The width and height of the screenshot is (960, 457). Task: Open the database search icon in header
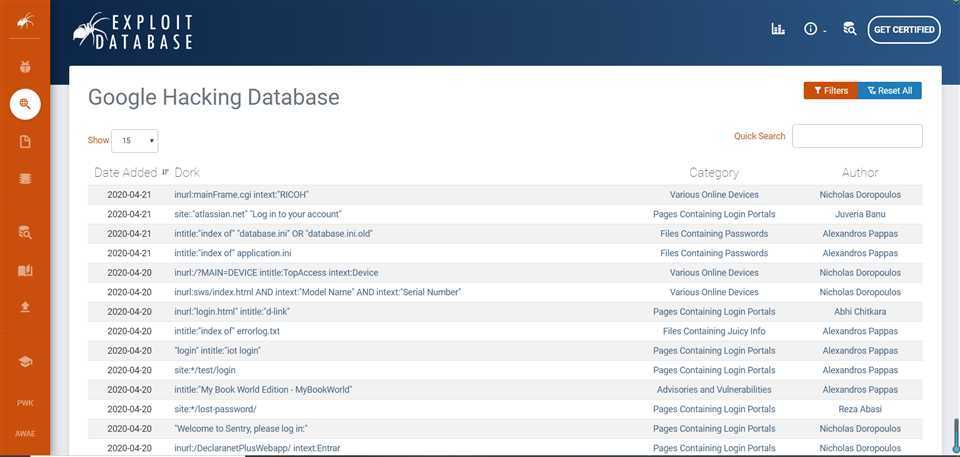point(849,29)
